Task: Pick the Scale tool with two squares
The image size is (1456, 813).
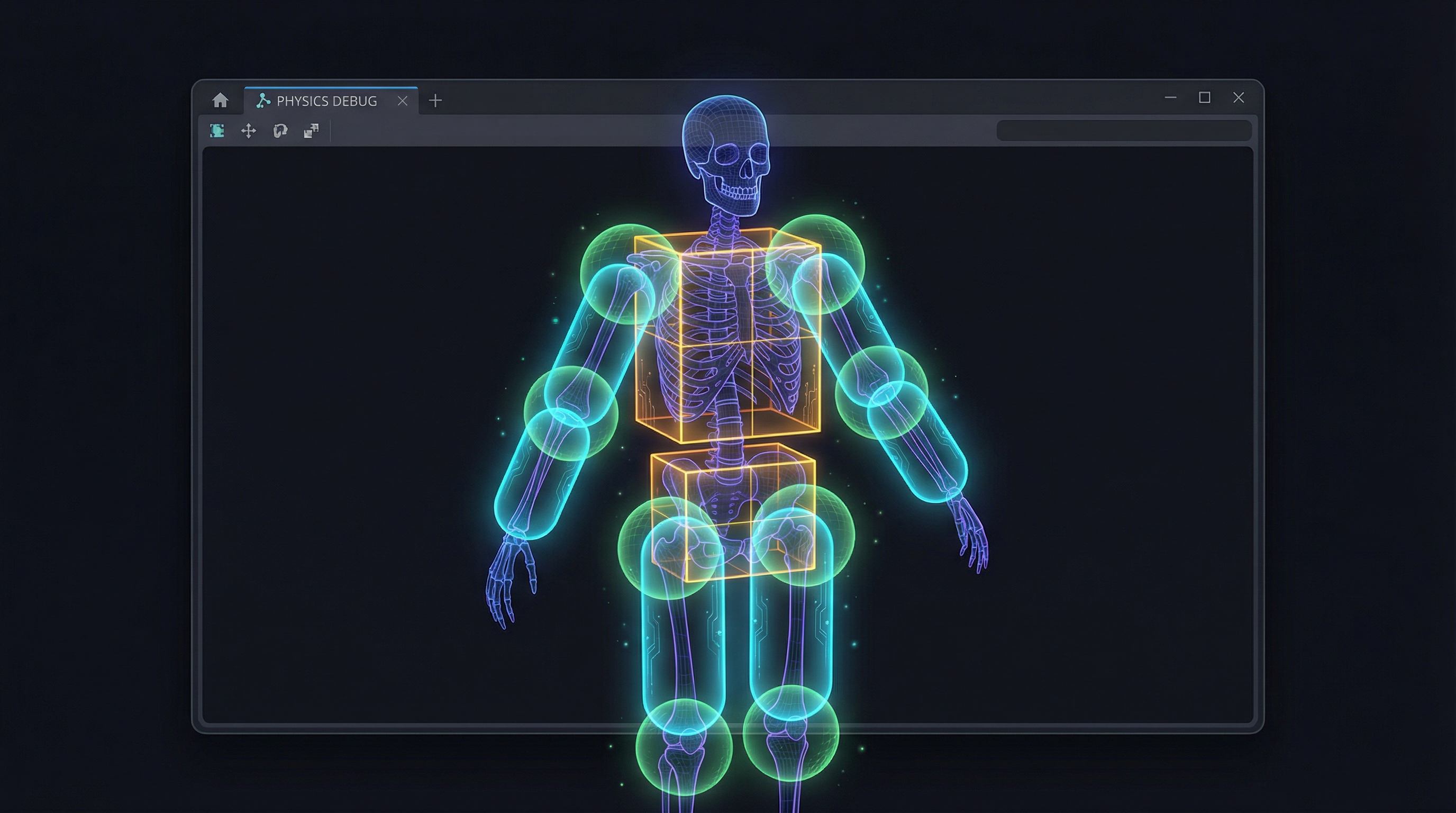Action: [312, 131]
